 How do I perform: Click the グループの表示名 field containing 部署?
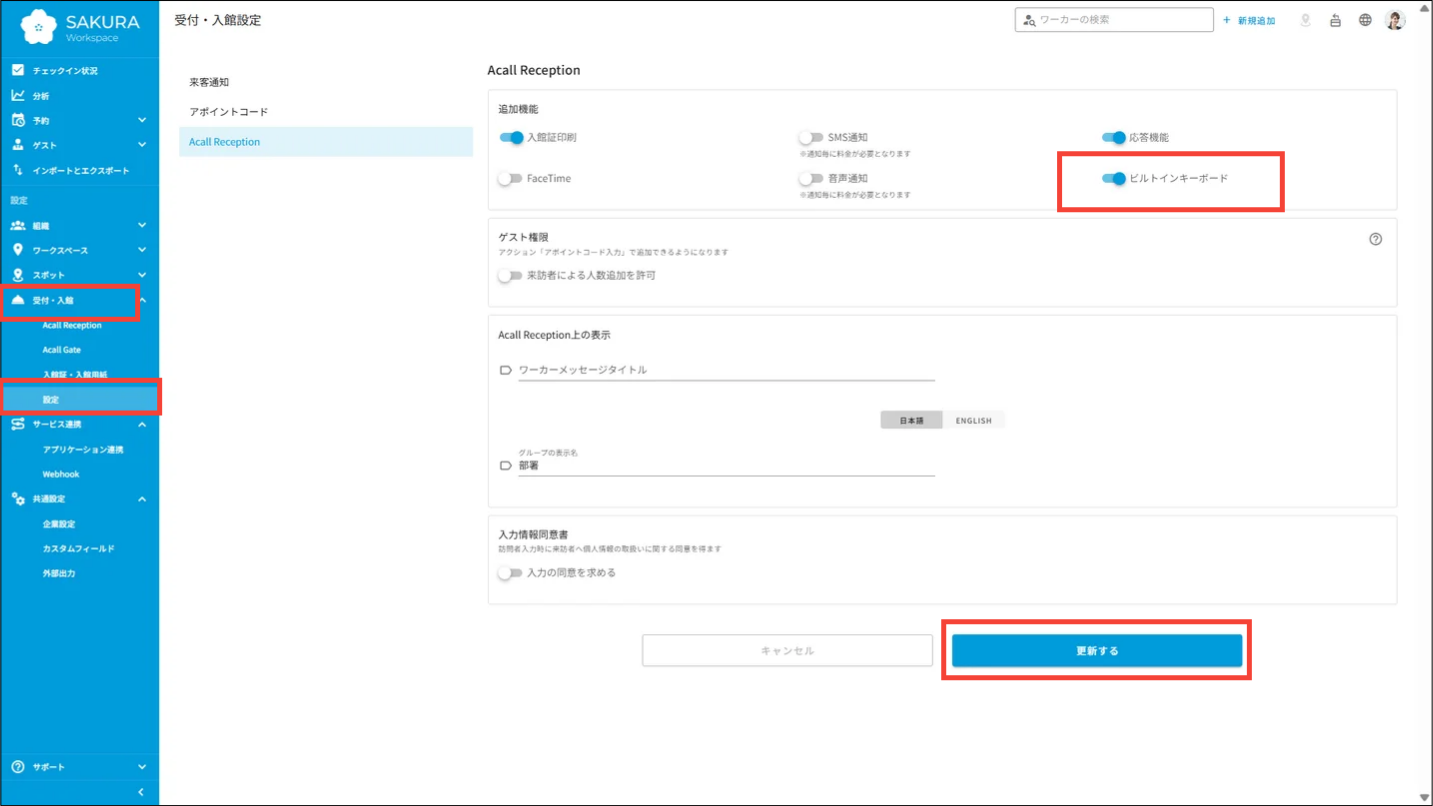coord(726,465)
